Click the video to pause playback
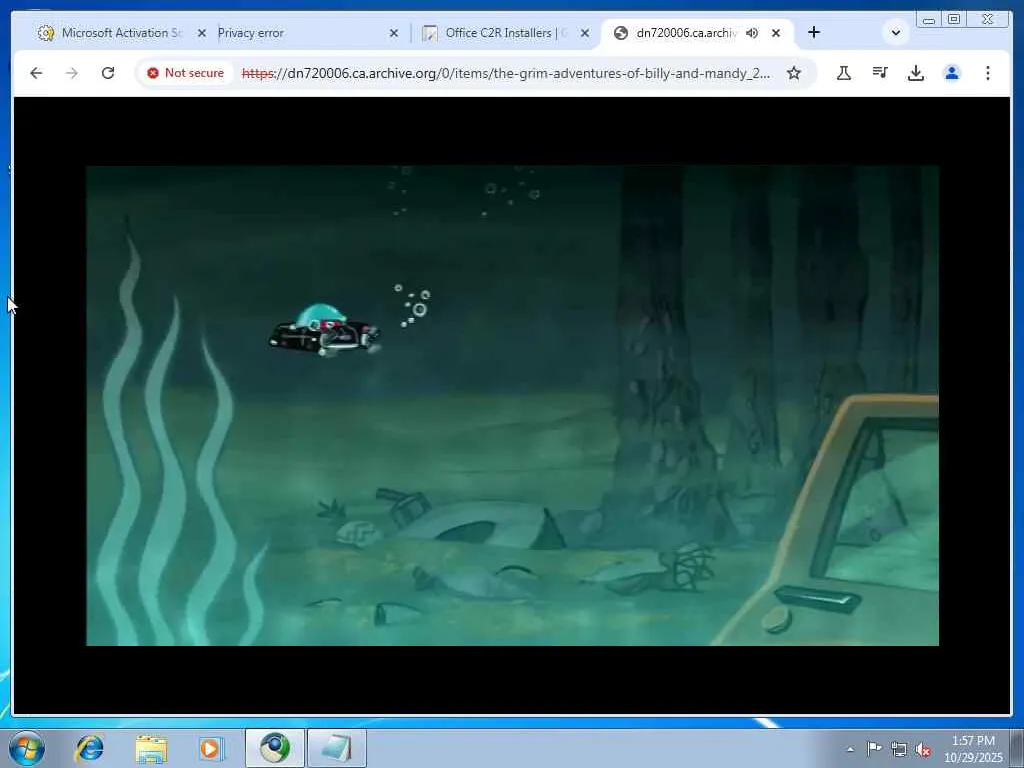 point(512,406)
